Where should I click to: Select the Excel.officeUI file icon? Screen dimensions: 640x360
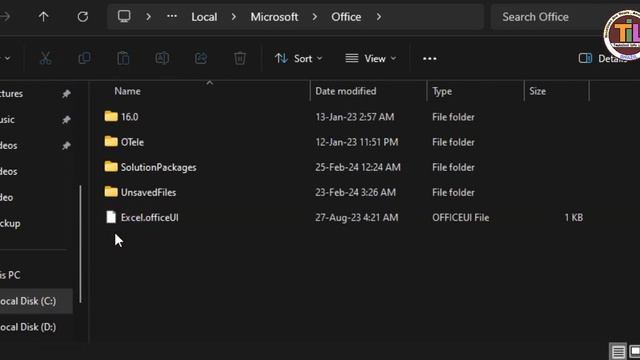111,217
